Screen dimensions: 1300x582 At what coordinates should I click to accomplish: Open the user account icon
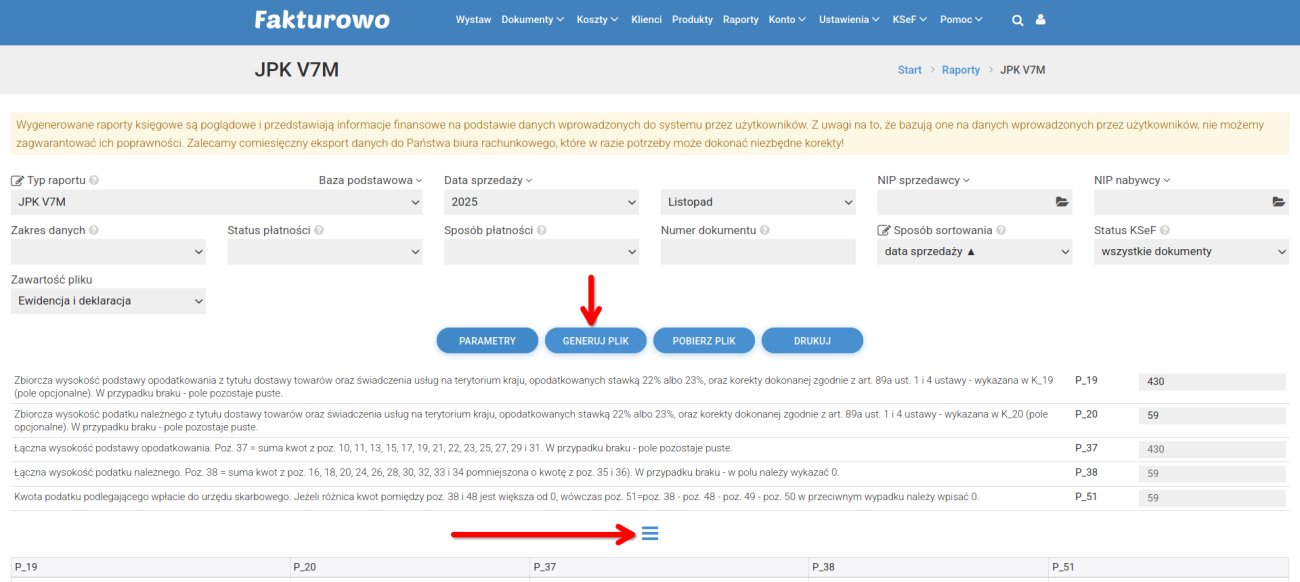(1041, 20)
